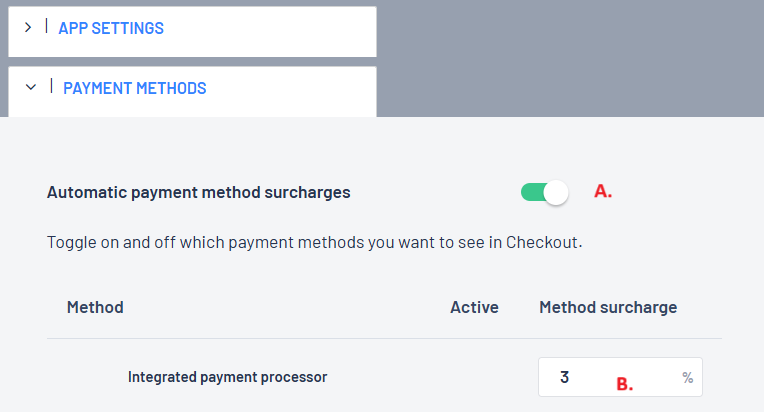Click the word Checkout in the description
The width and height of the screenshot is (764, 412).
tap(543, 243)
